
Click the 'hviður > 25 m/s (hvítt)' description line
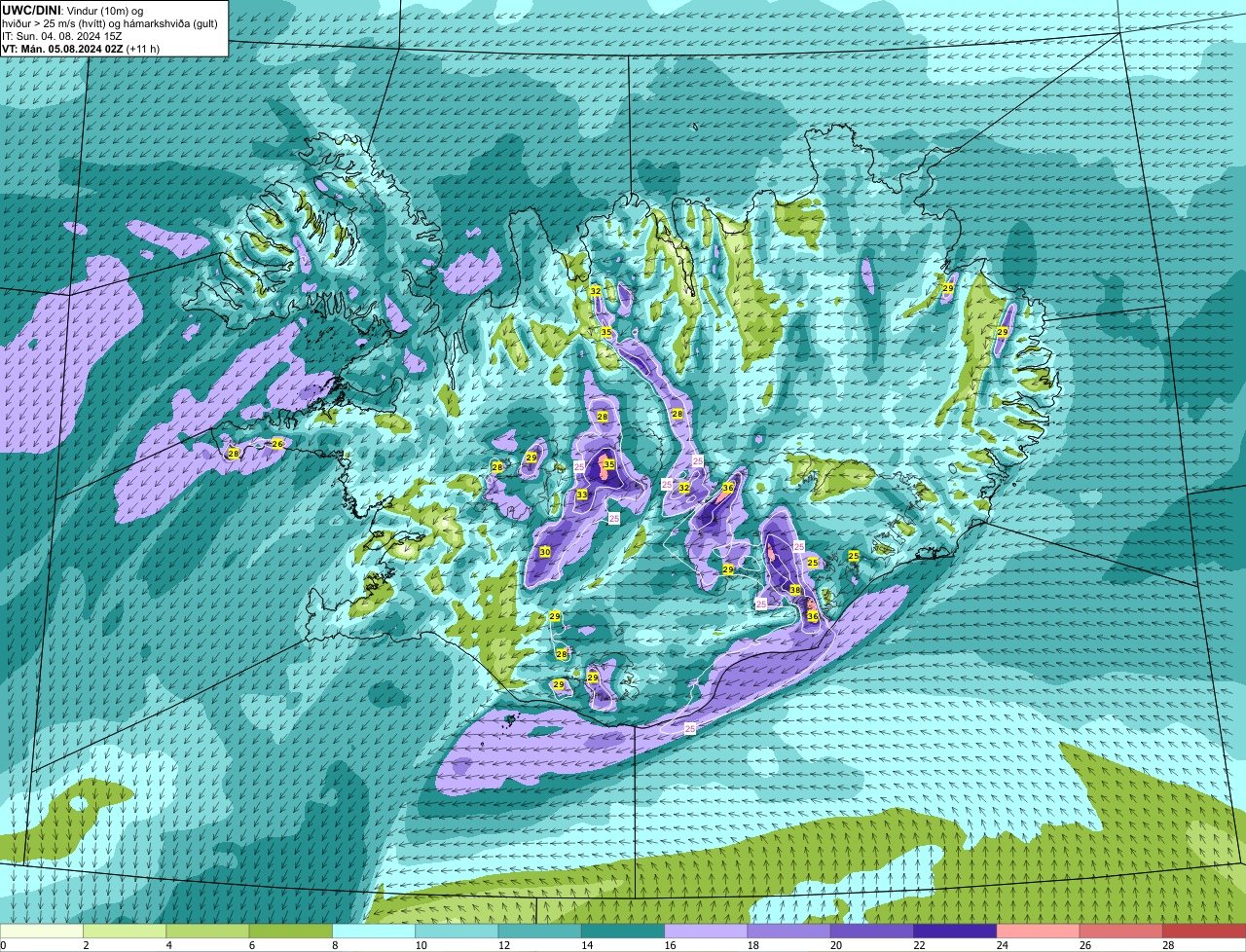(x=54, y=23)
